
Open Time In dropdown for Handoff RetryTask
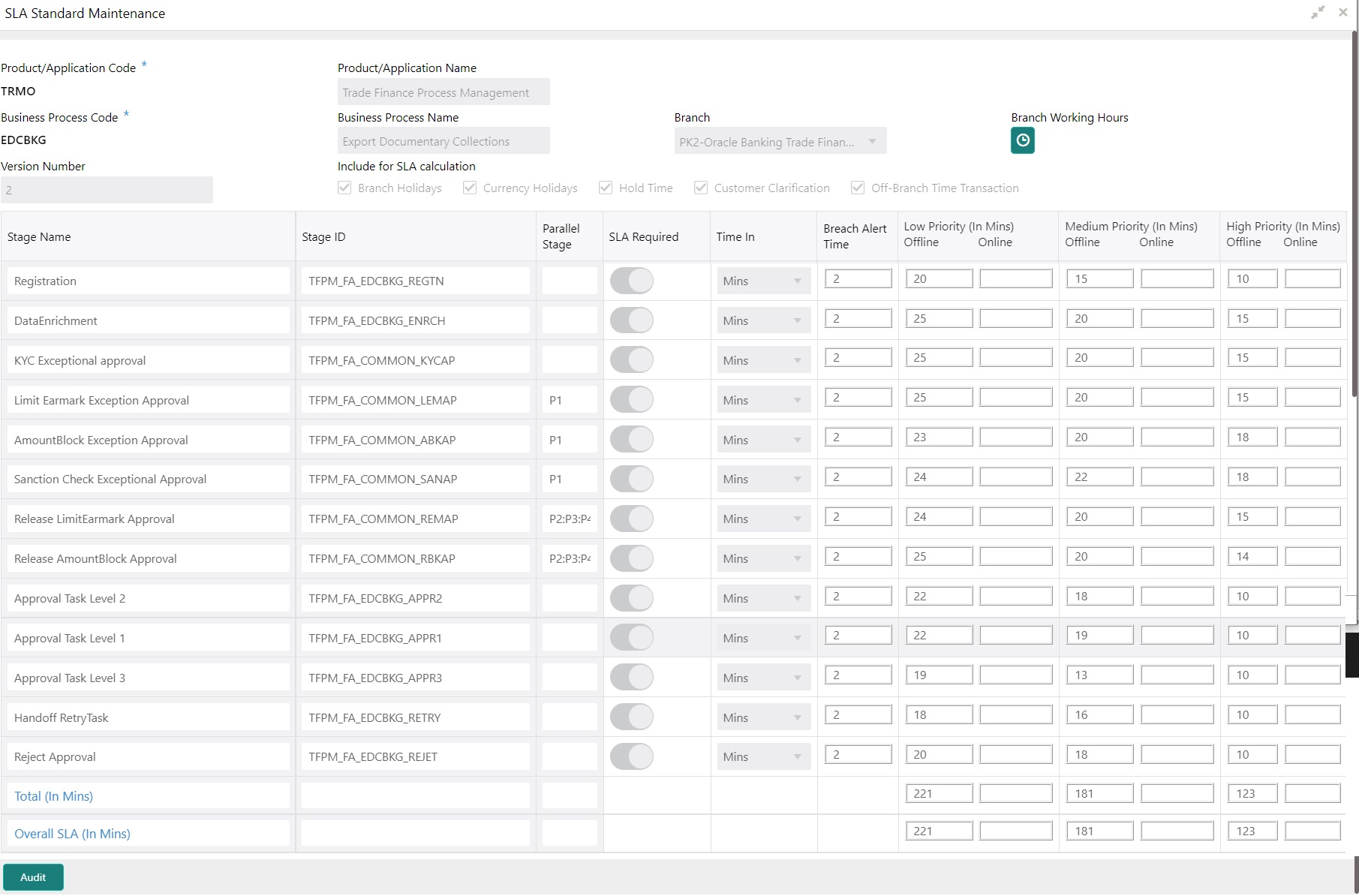point(764,717)
